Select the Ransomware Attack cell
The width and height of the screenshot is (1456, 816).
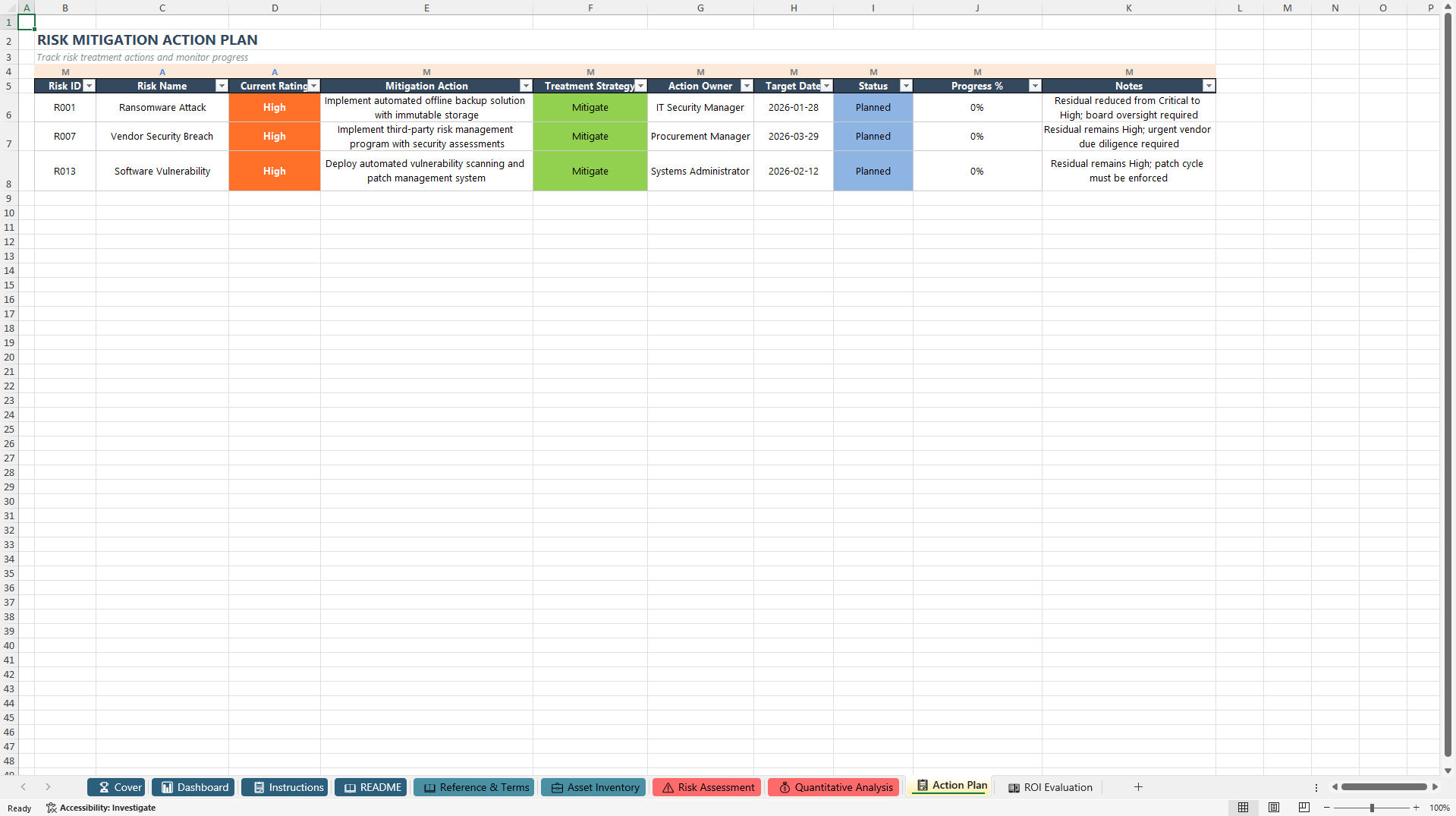[162, 108]
